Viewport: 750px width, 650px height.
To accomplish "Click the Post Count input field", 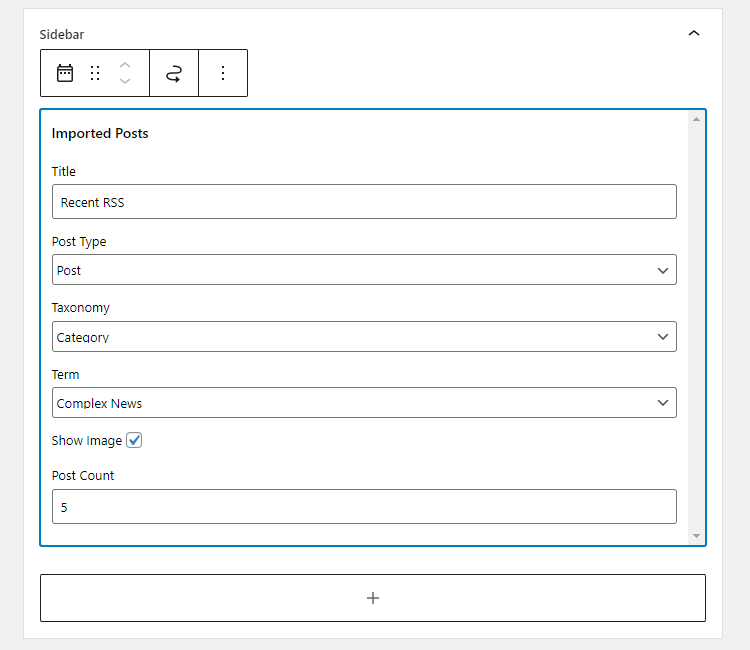I will click(364, 507).
